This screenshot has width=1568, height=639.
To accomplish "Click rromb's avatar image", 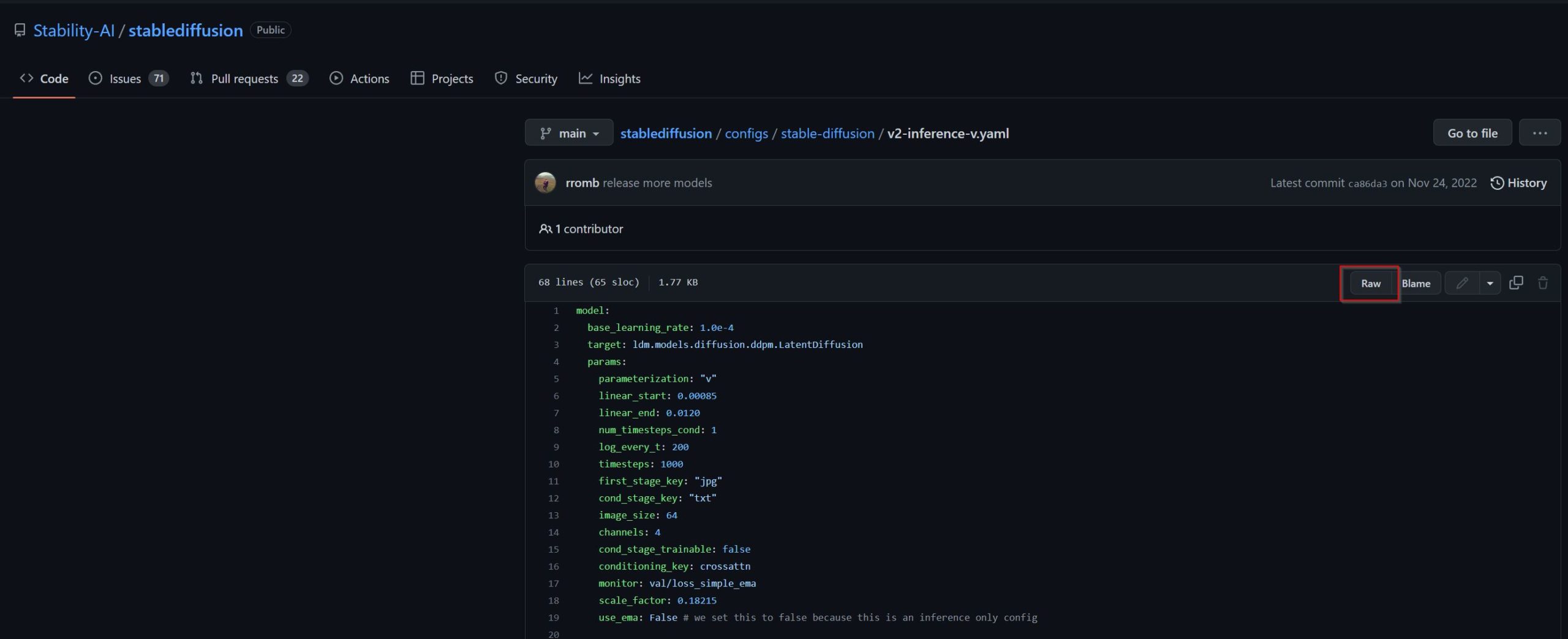I will (x=545, y=183).
